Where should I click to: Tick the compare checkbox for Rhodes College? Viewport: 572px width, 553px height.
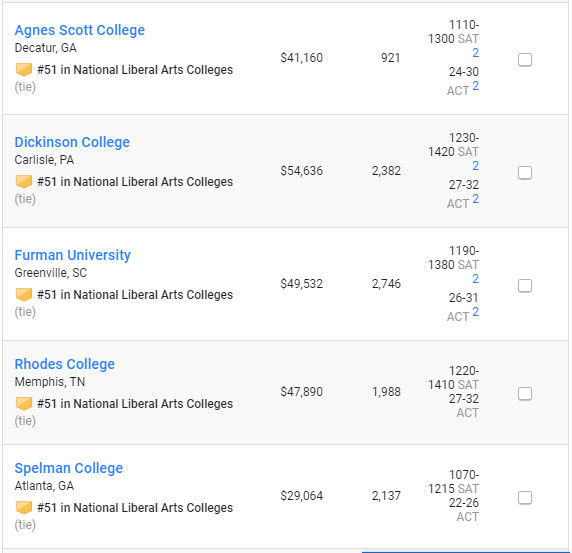[x=525, y=394]
